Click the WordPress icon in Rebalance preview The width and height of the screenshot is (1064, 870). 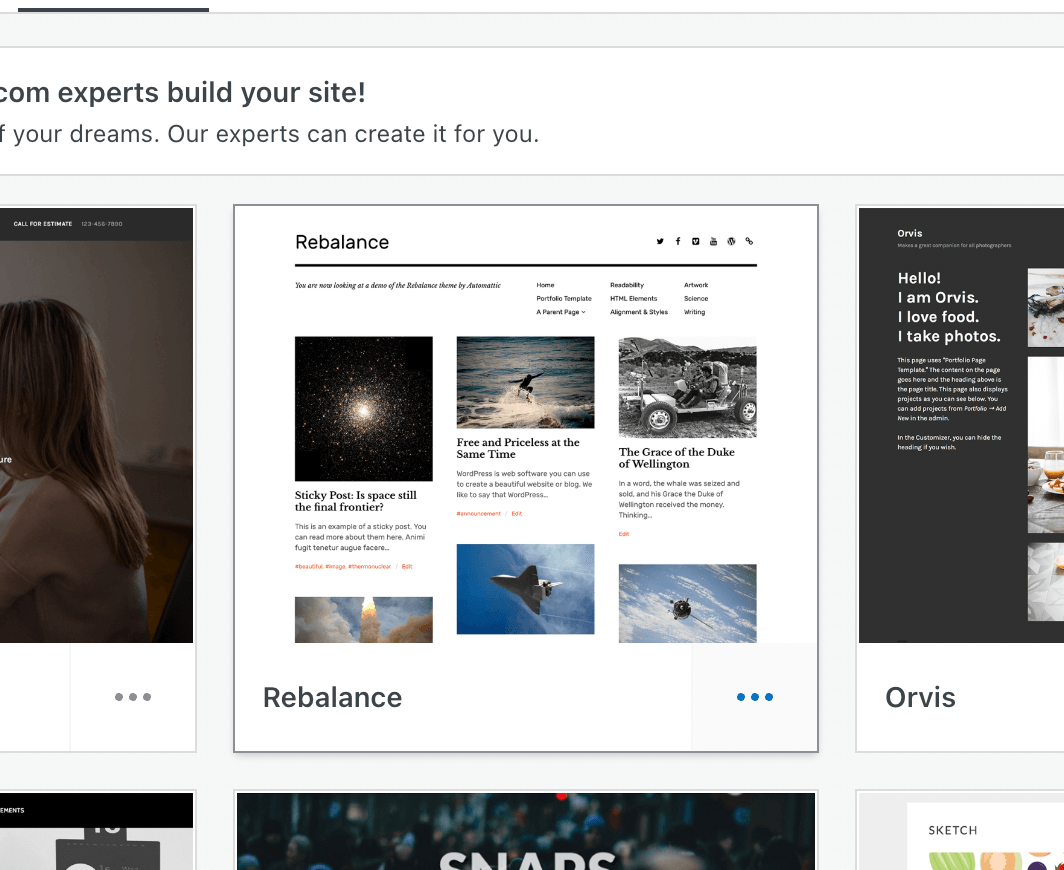(x=731, y=241)
